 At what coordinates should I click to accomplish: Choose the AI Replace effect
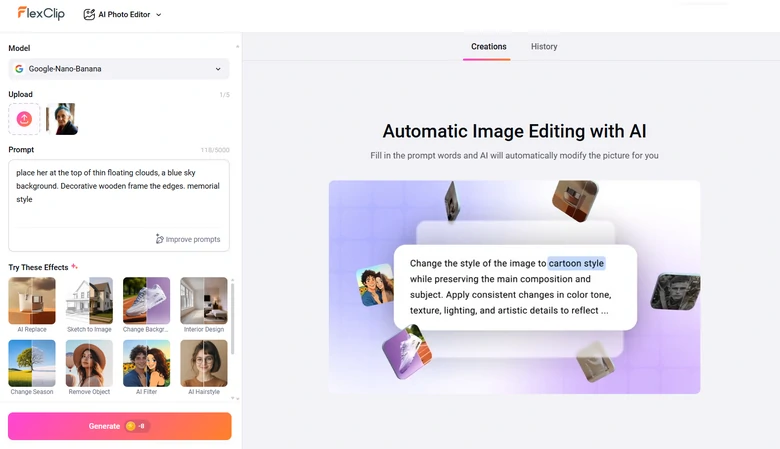tap(32, 301)
